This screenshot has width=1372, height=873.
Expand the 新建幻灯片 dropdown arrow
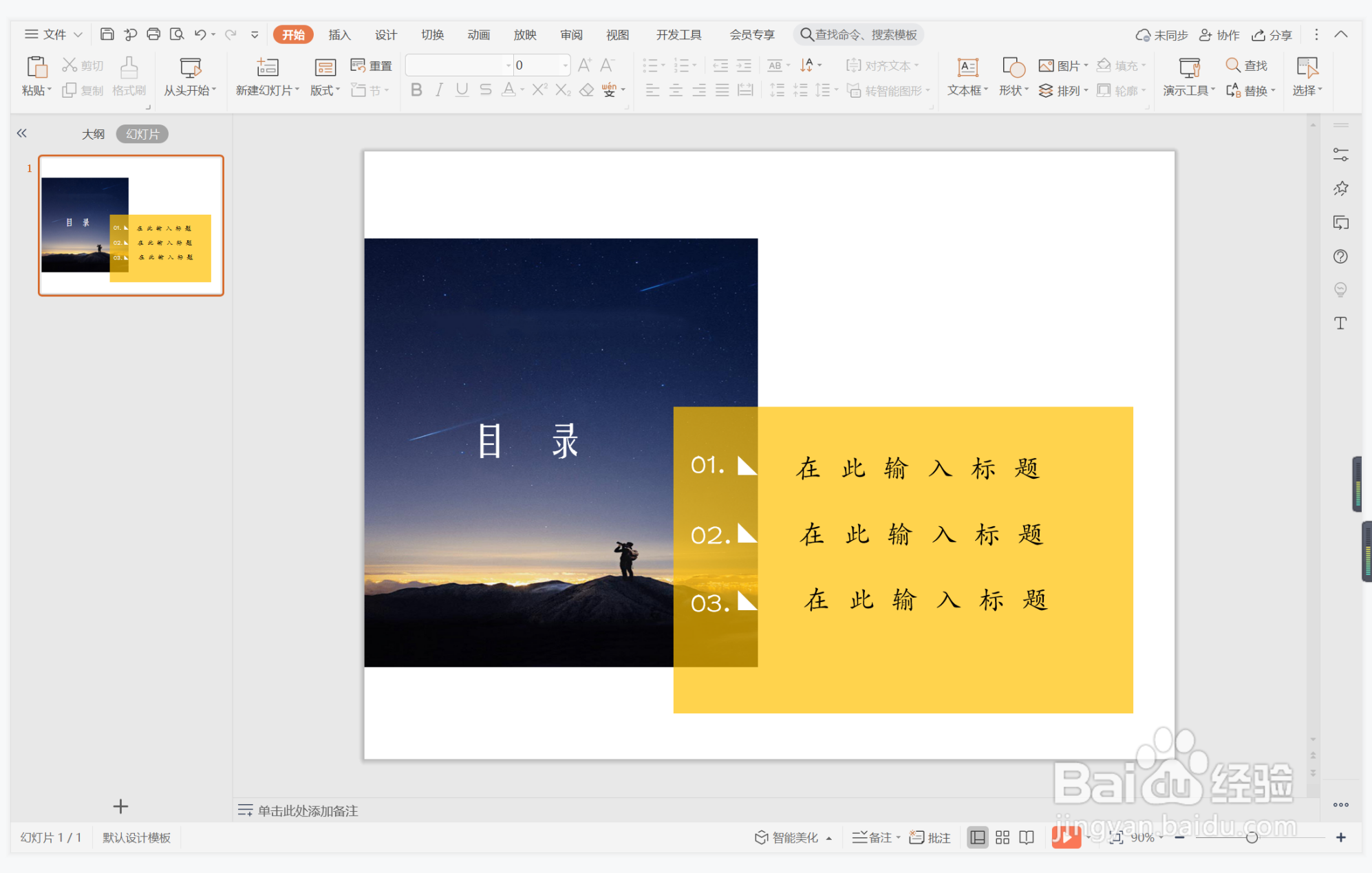tap(296, 90)
